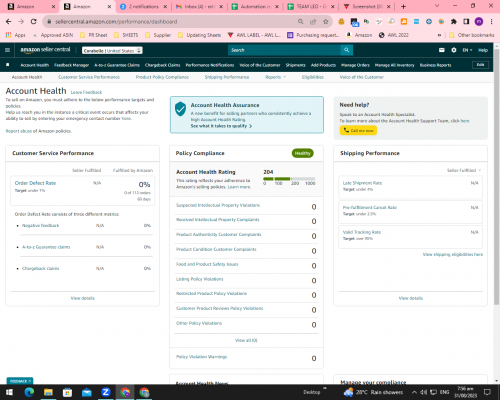Image resolution: width=500 pixels, height=400 pixels.
Task: Reload the page with the refresh icon
Action: click(33, 21)
